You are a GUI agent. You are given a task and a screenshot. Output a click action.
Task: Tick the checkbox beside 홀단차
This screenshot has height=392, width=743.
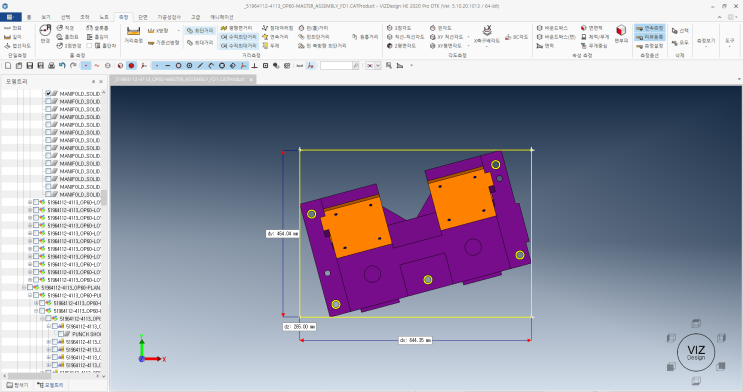[x=89, y=46]
